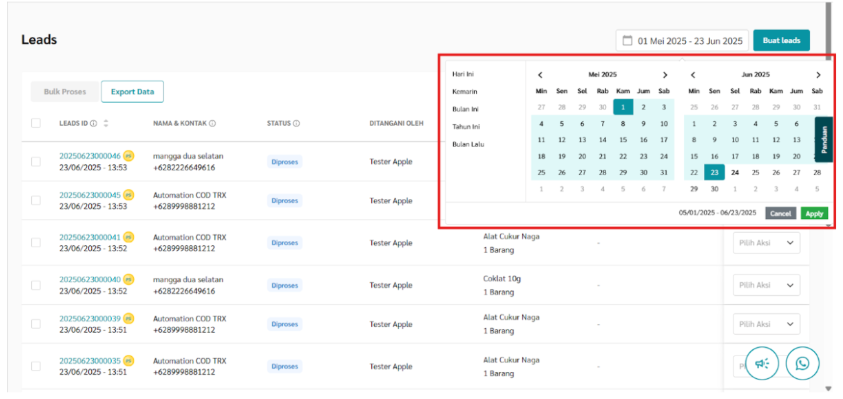
Task: Click the info icon next to Status
Action: (296, 124)
